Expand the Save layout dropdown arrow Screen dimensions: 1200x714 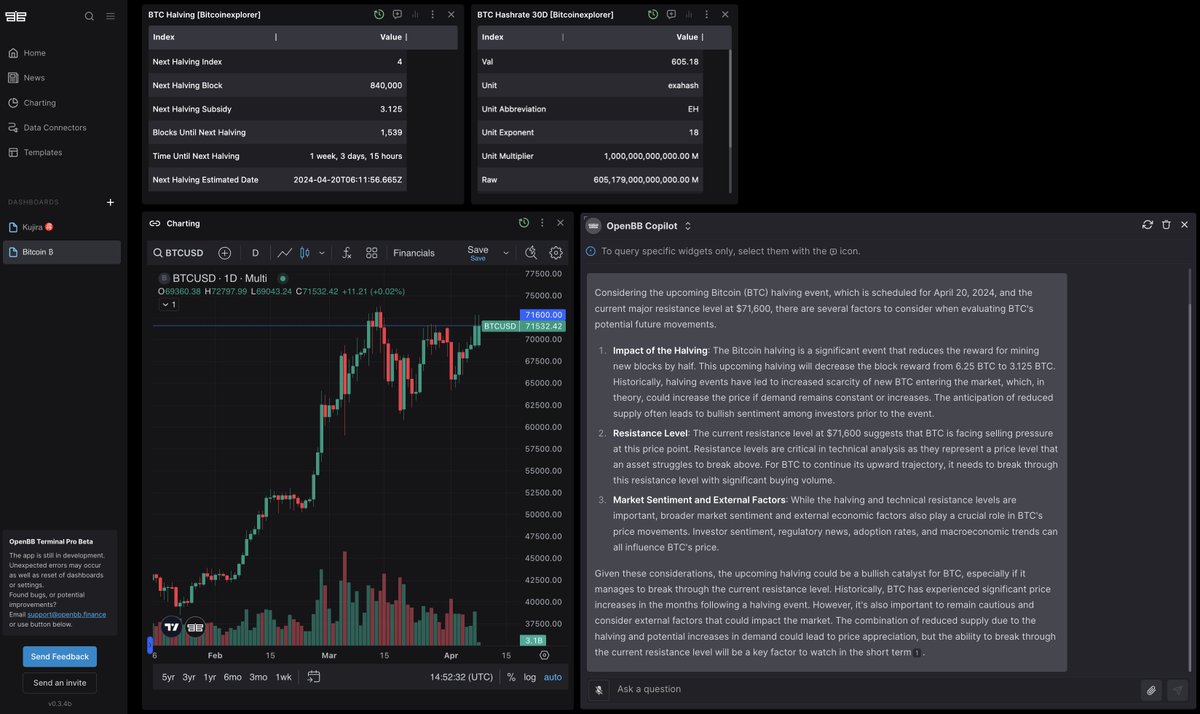click(x=506, y=253)
